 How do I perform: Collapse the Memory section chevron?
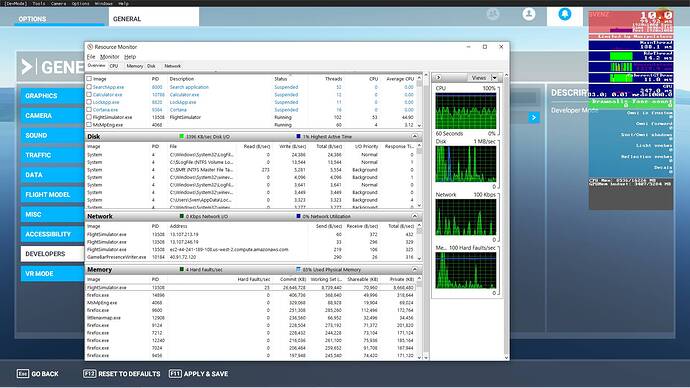coord(415,269)
